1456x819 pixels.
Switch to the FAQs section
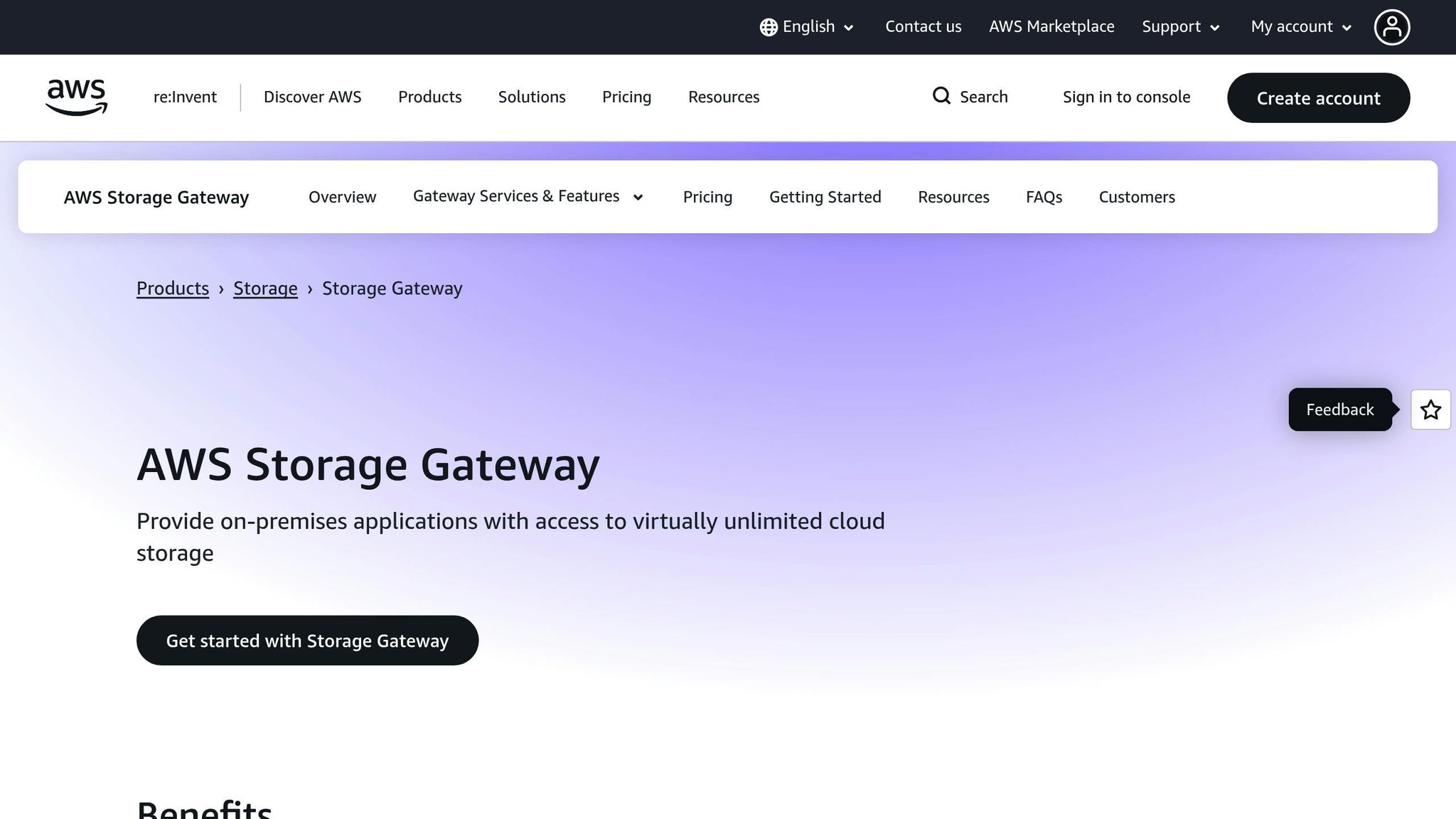pyautogui.click(x=1044, y=197)
